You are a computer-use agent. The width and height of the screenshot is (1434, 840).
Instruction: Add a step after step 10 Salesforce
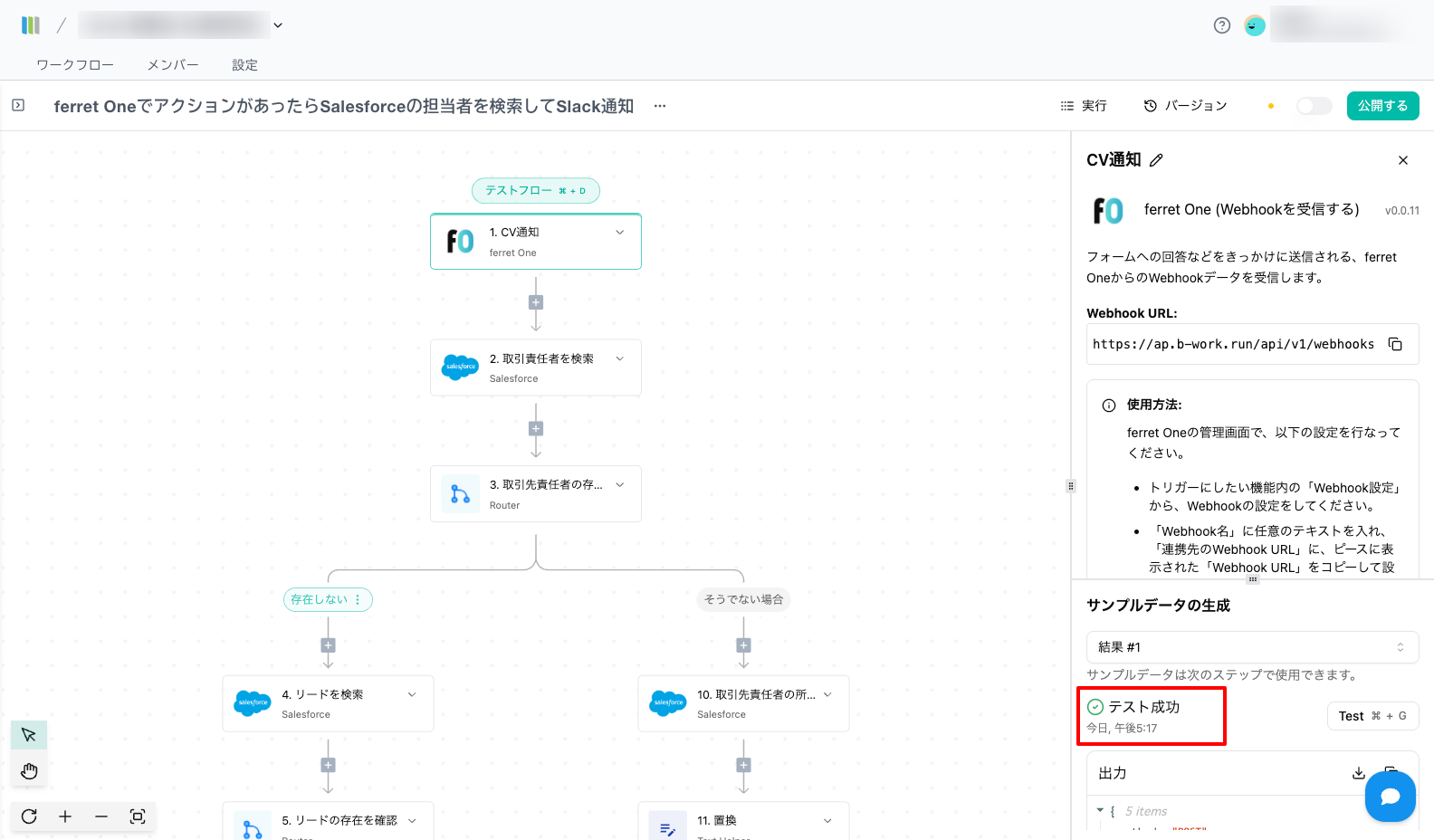point(743,765)
